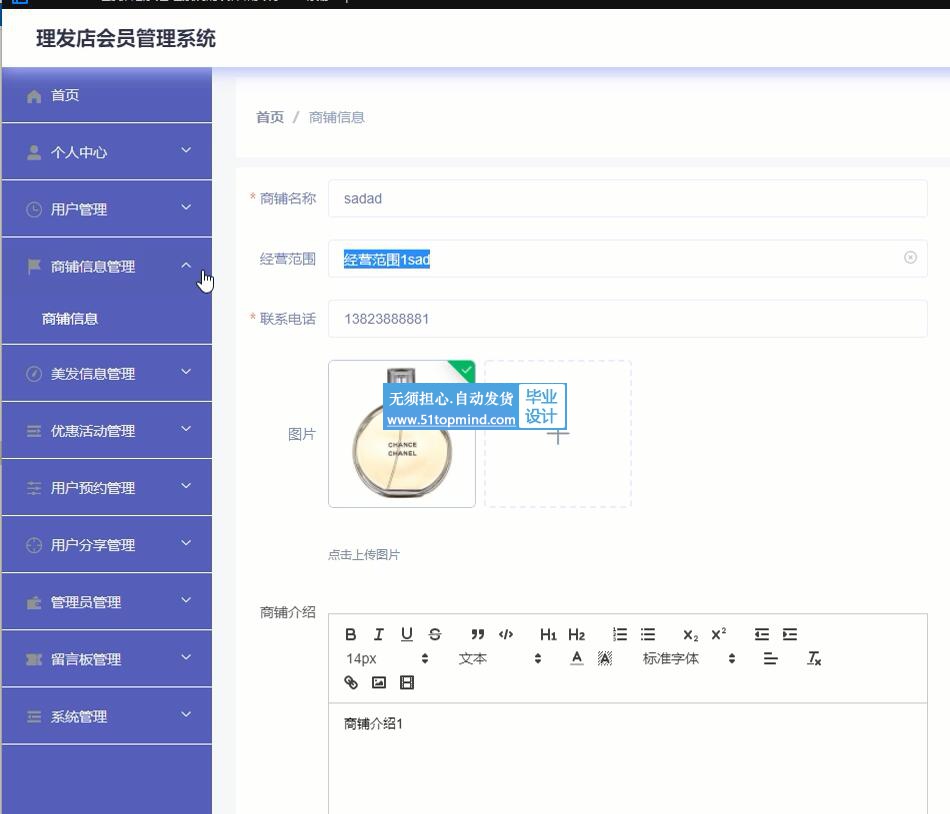
Task: Toggle subscript formatting
Action: 691,634
